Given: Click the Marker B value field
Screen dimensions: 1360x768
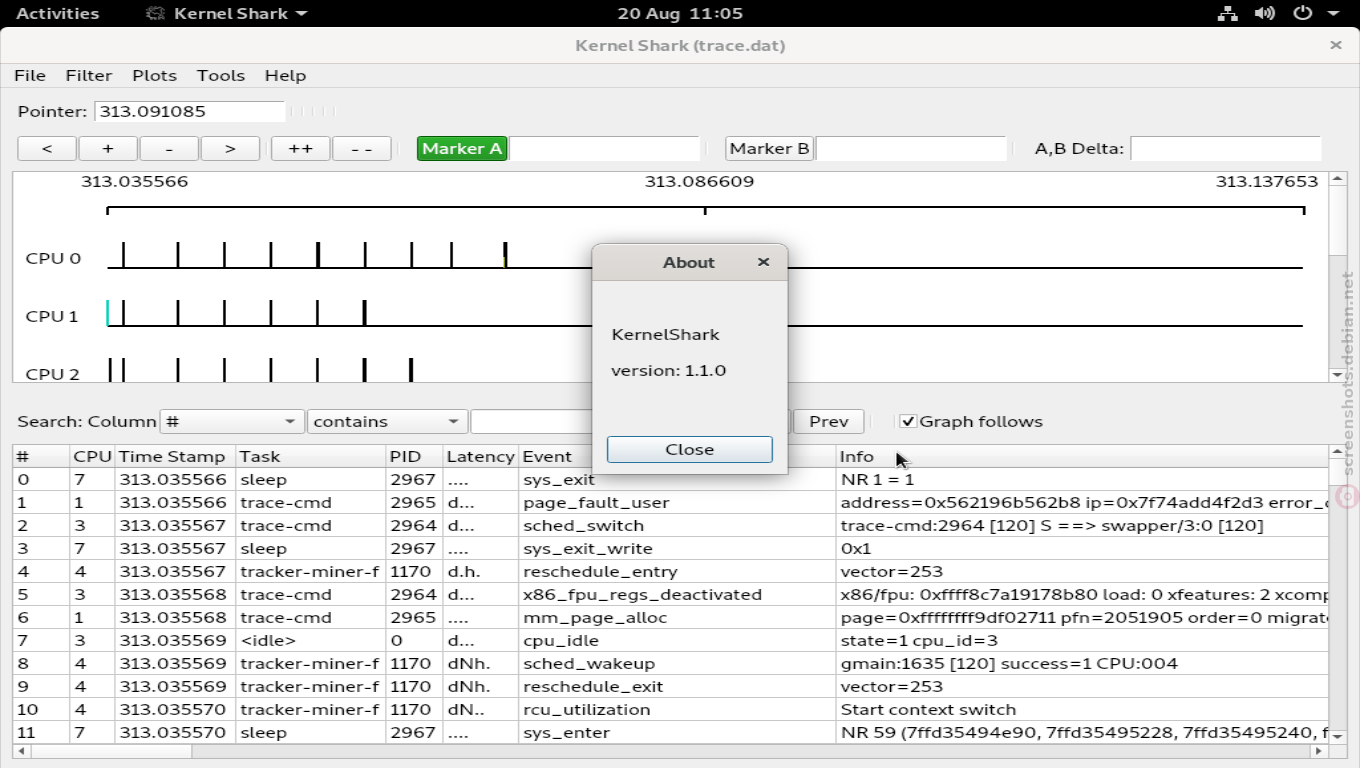Looking at the screenshot, I should (911, 148).
